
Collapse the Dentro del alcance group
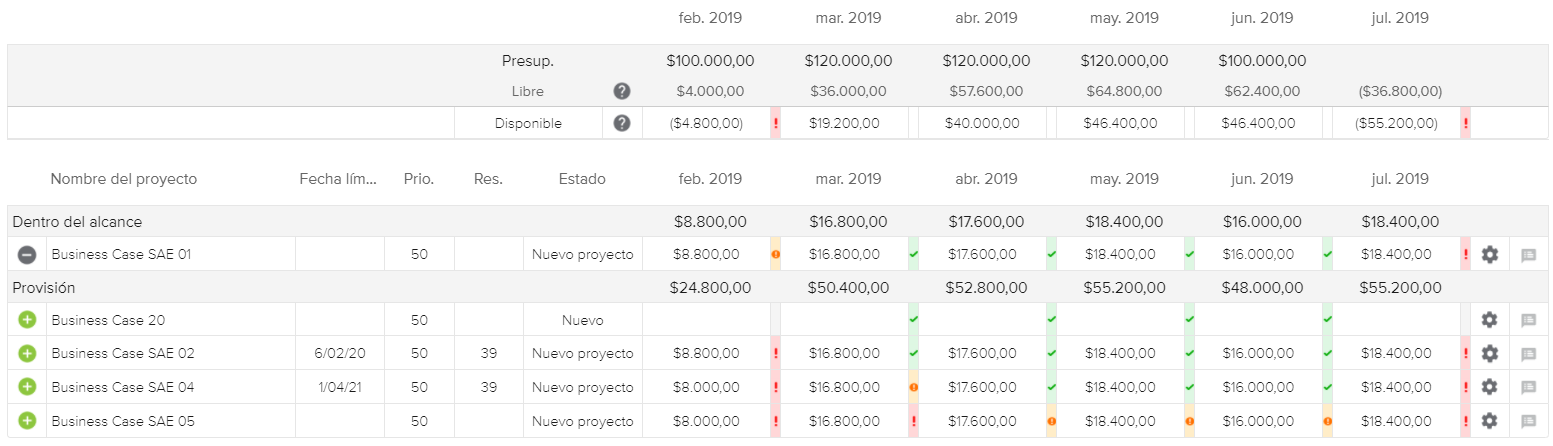pos(77,221)
